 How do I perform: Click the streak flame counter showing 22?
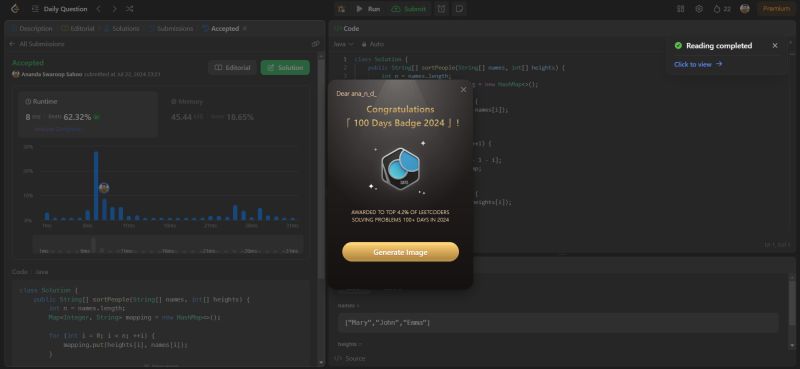(x=722, y=9)
